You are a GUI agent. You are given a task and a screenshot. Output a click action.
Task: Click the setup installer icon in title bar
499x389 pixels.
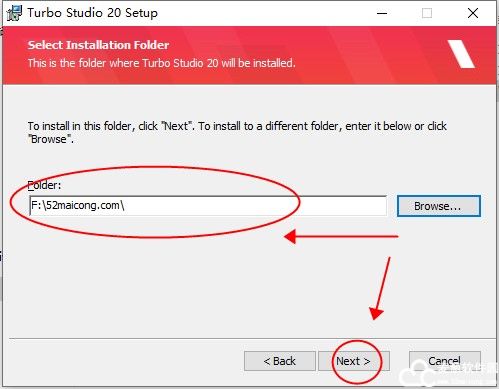(14, 13)
